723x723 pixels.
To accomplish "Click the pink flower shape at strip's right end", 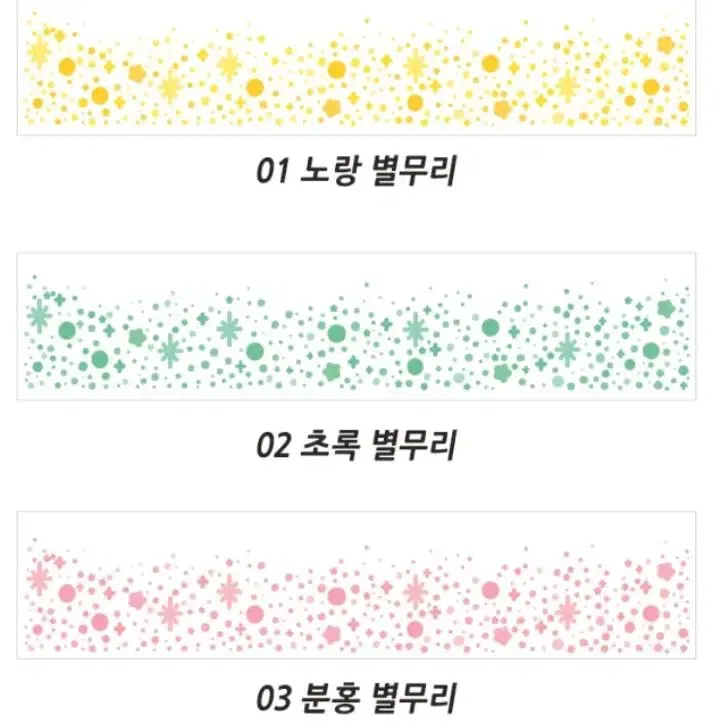I will 666,571.
